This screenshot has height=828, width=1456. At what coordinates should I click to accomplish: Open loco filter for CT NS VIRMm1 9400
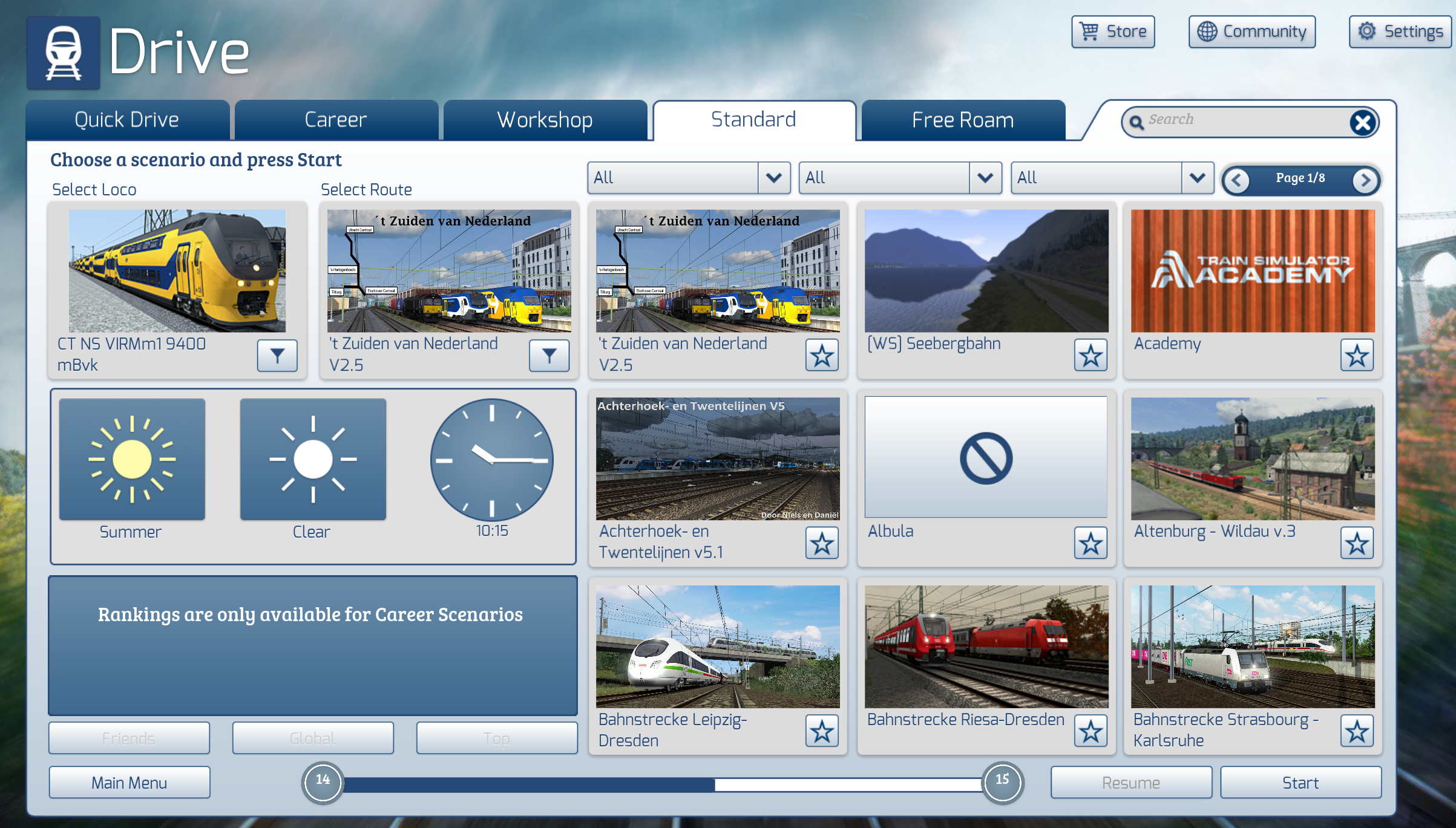277,355
